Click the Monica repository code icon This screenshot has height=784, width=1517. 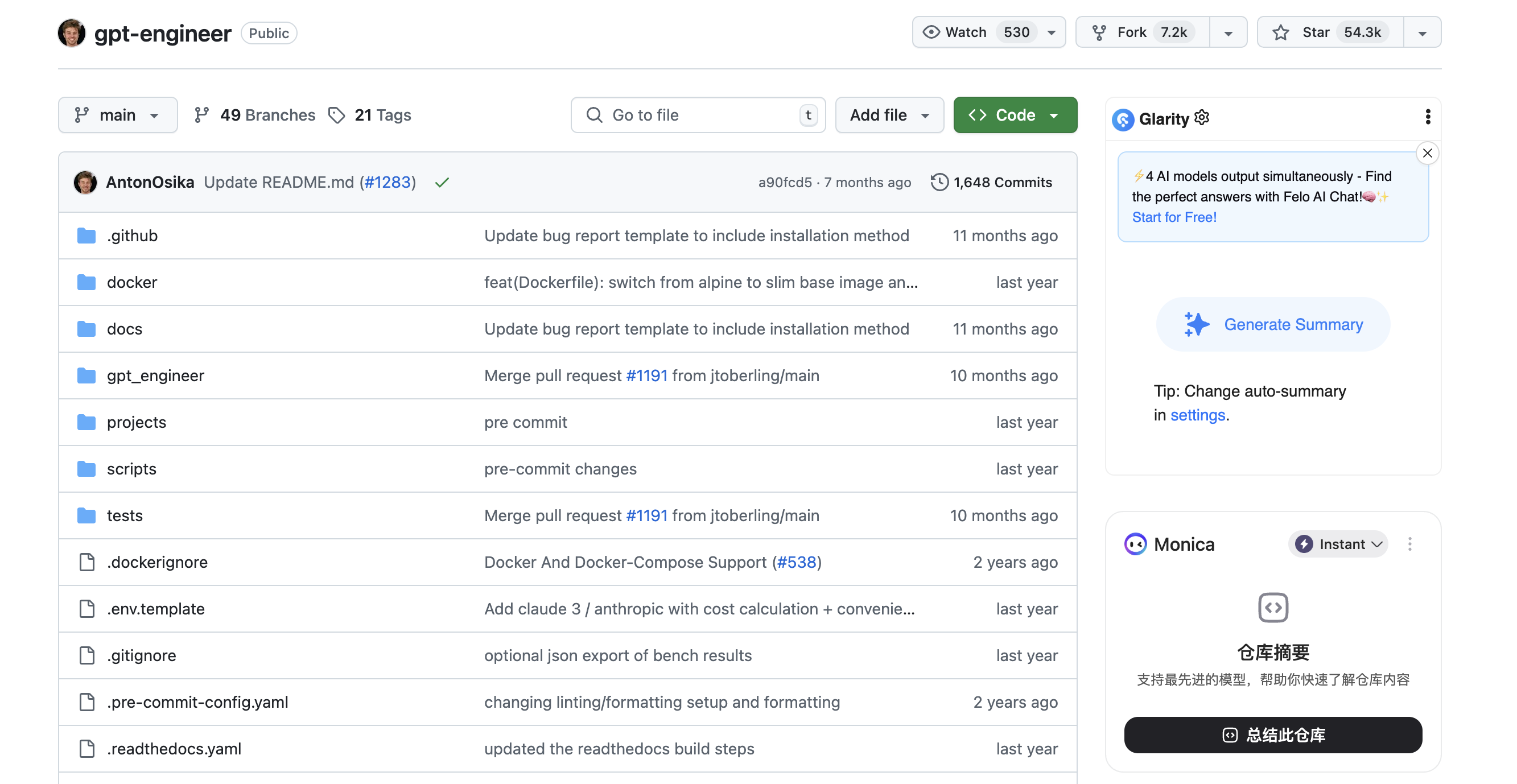click(x=1273, y=607)
